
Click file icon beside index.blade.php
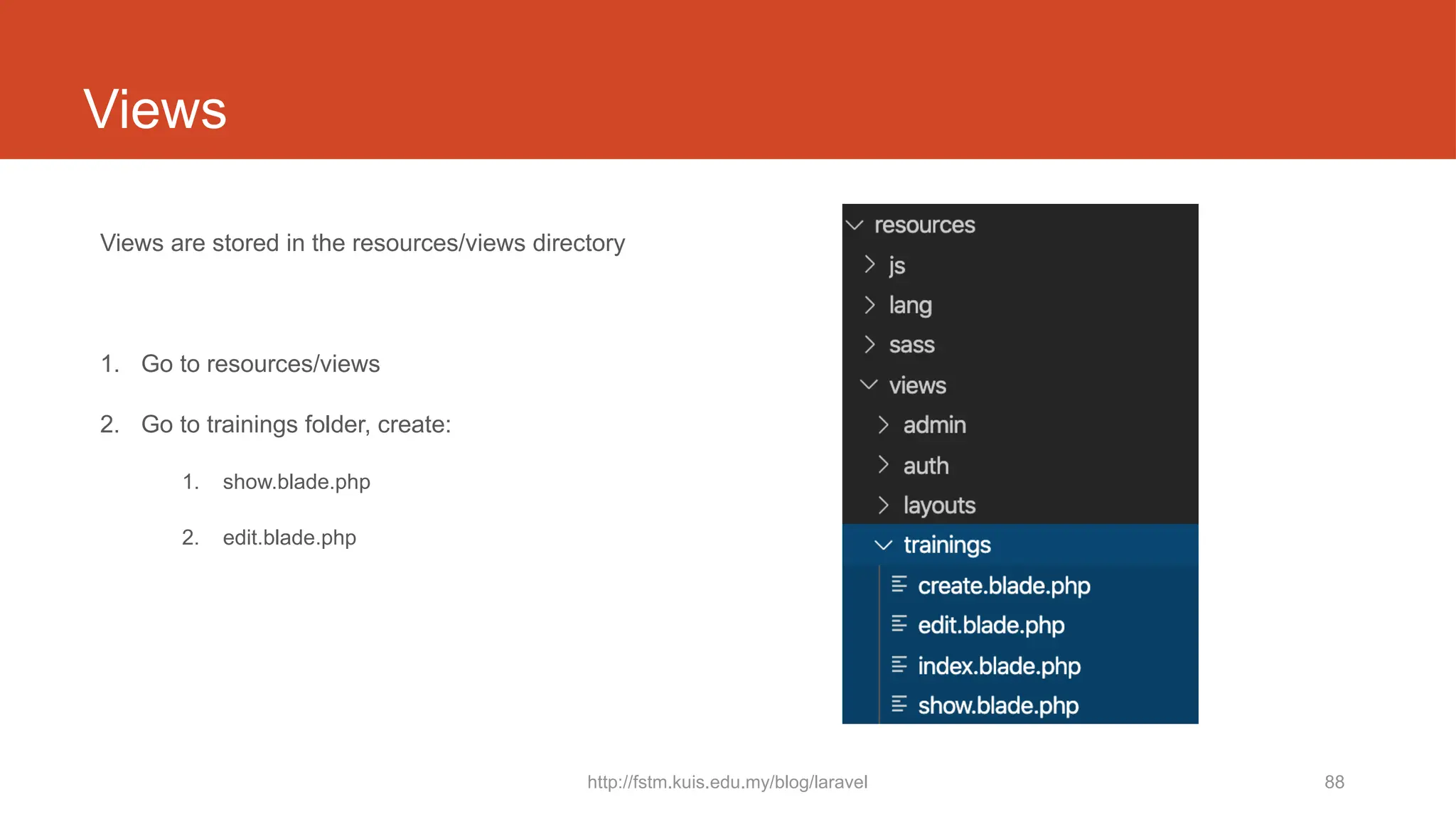tap(899, 665)
